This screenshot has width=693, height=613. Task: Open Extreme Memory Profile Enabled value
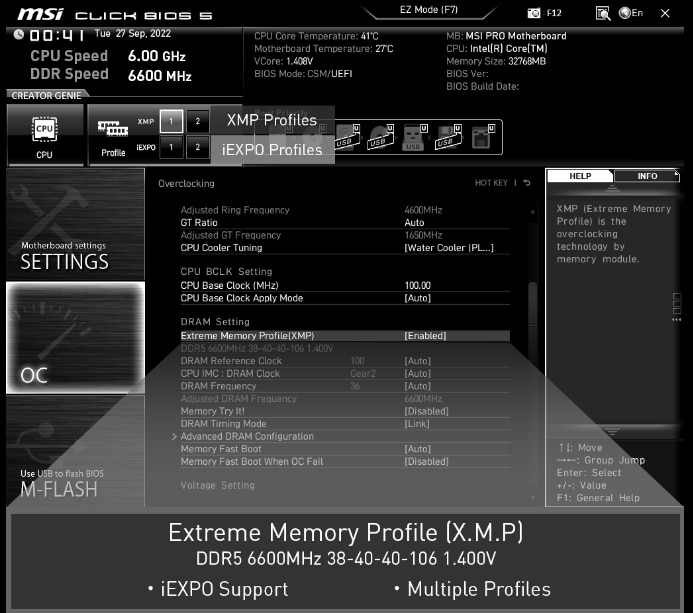tap(425, 336)
